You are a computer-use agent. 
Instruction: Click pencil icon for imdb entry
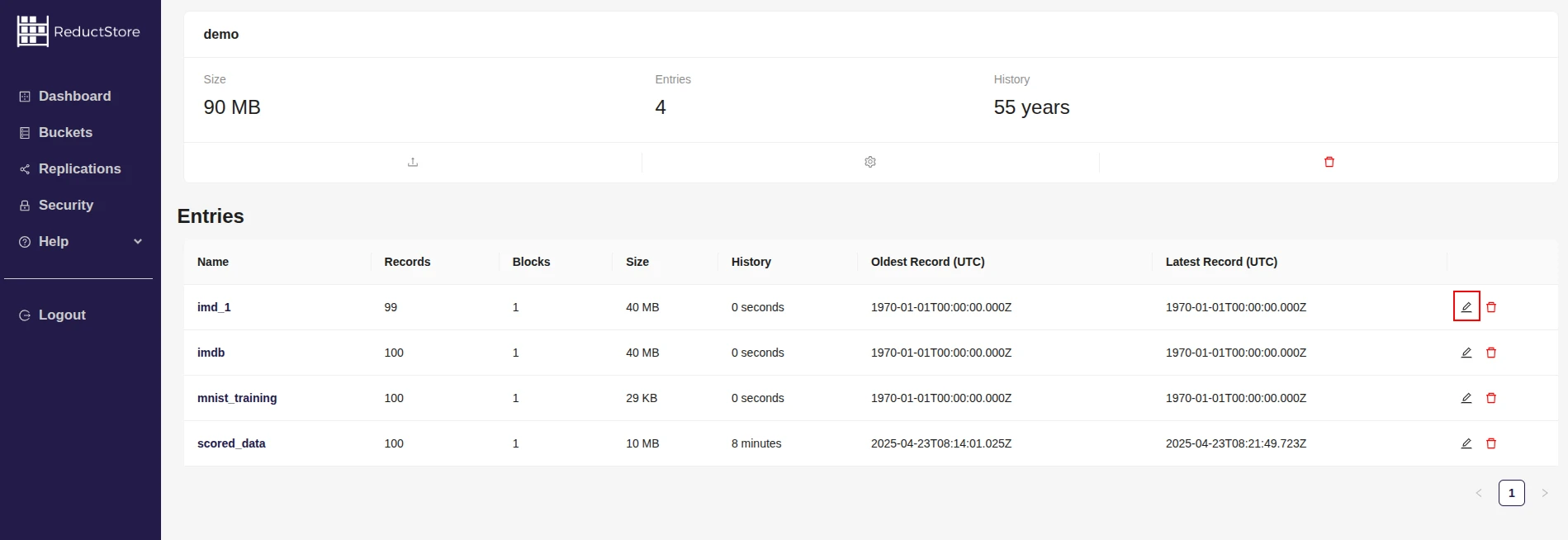tap(1466, 353)
